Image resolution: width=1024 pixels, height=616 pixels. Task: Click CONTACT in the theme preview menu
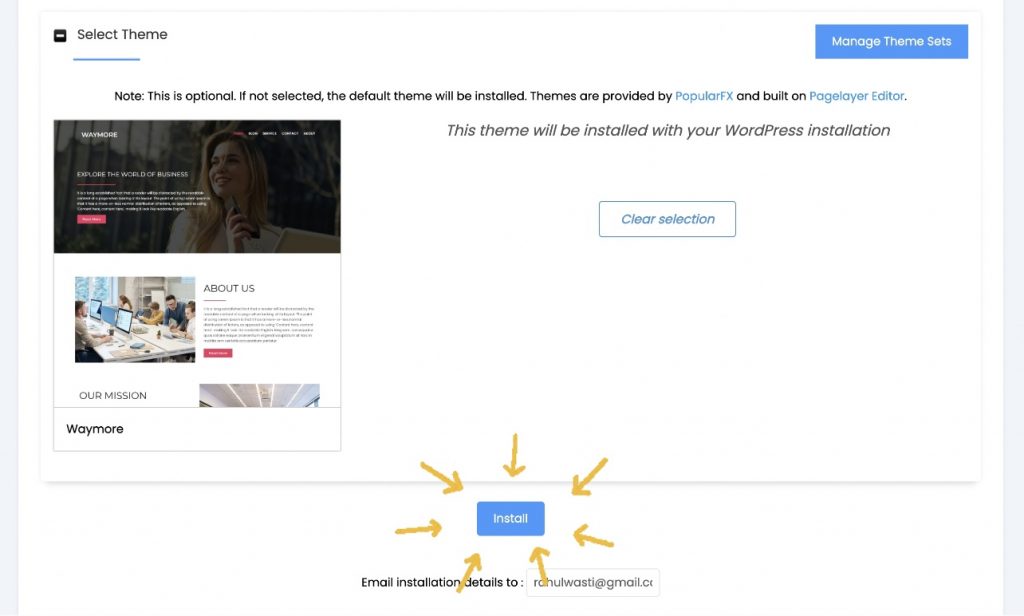(x=290, y=133)
